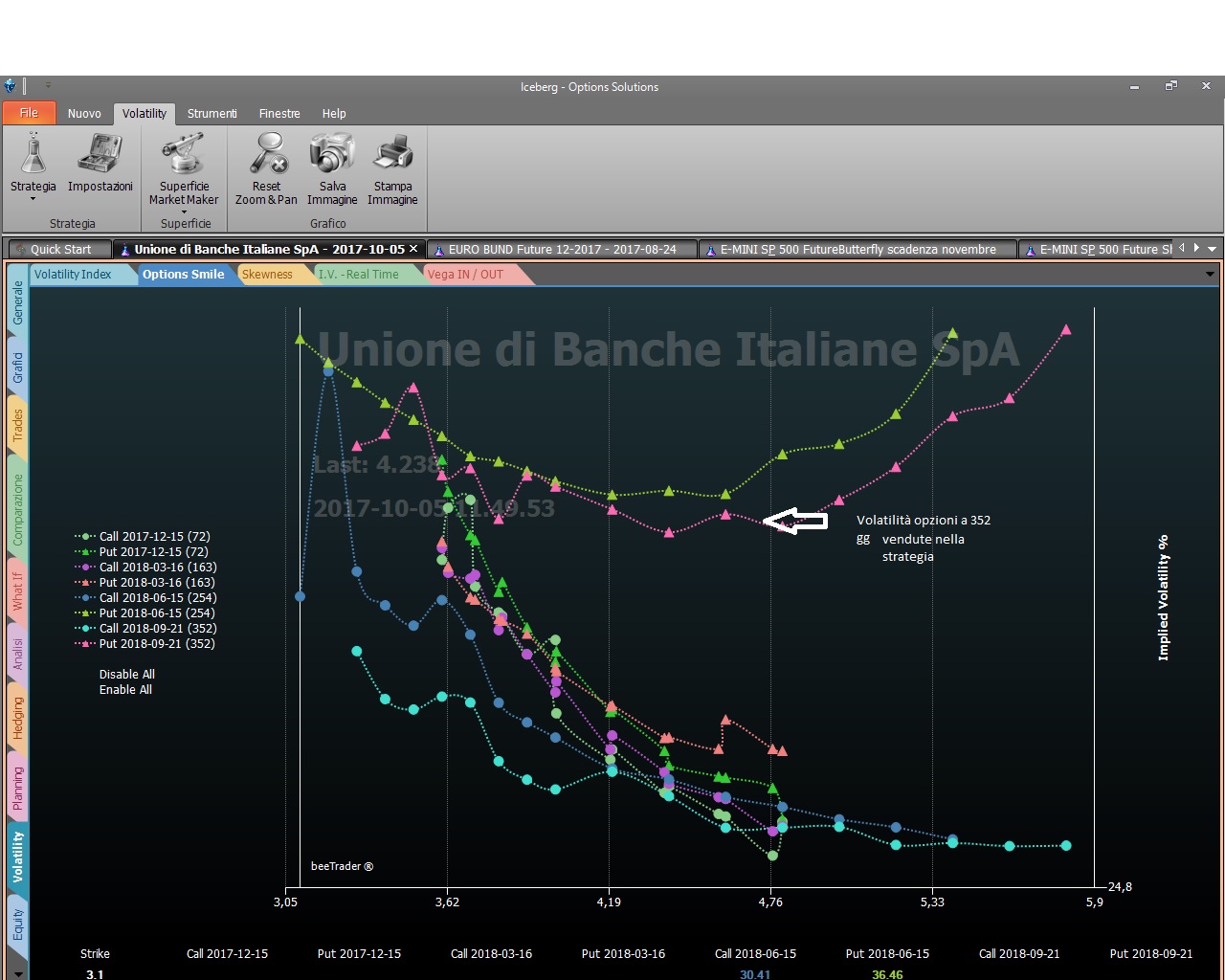Image resolution: width=1225 pixels, height=980 pixels.
Task: Open the Strumenti ribbon menu
Action: (x=212, y=113)
